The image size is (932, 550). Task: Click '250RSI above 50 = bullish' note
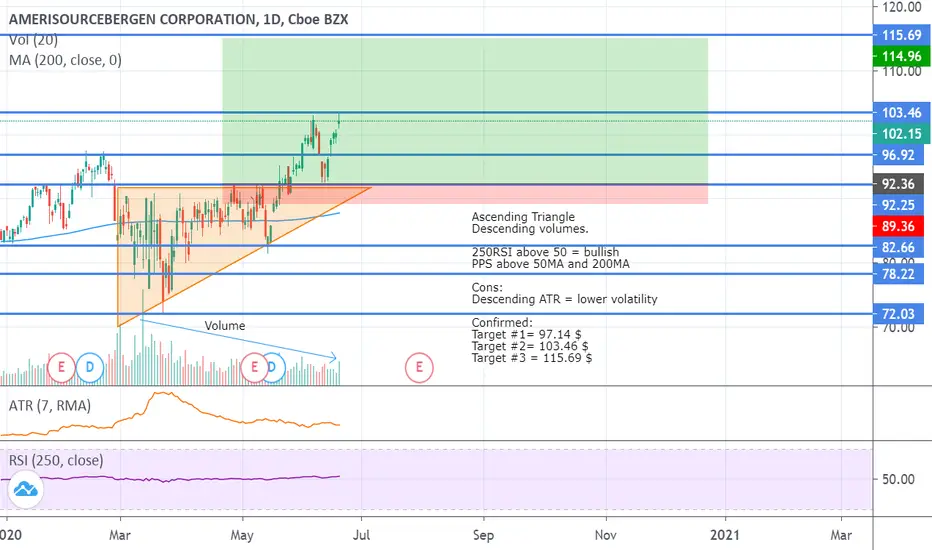545,252
